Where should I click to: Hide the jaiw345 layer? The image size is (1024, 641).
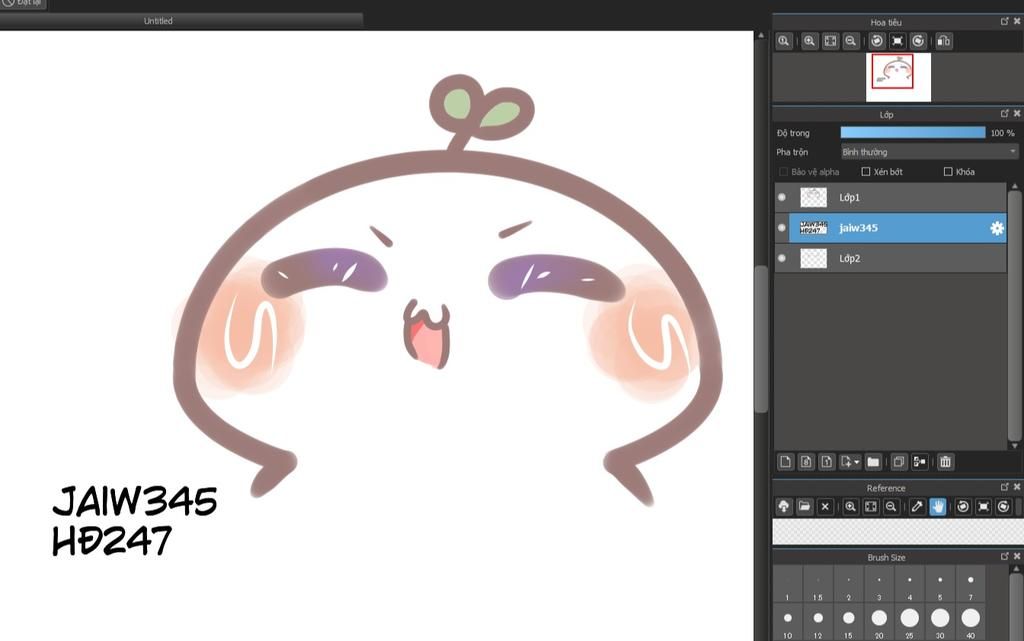point(782,228)
